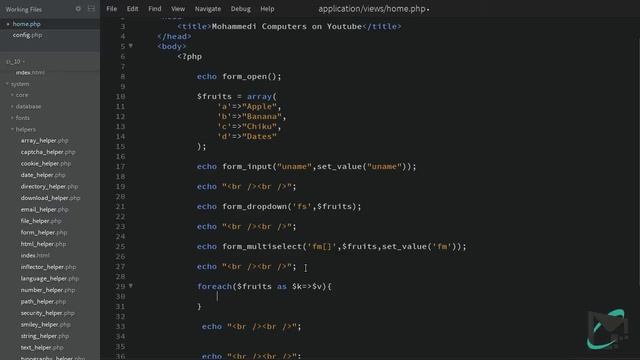Open Working Files settings gear
This screenshot has width=640, height=360.
(x=78, y=9)
